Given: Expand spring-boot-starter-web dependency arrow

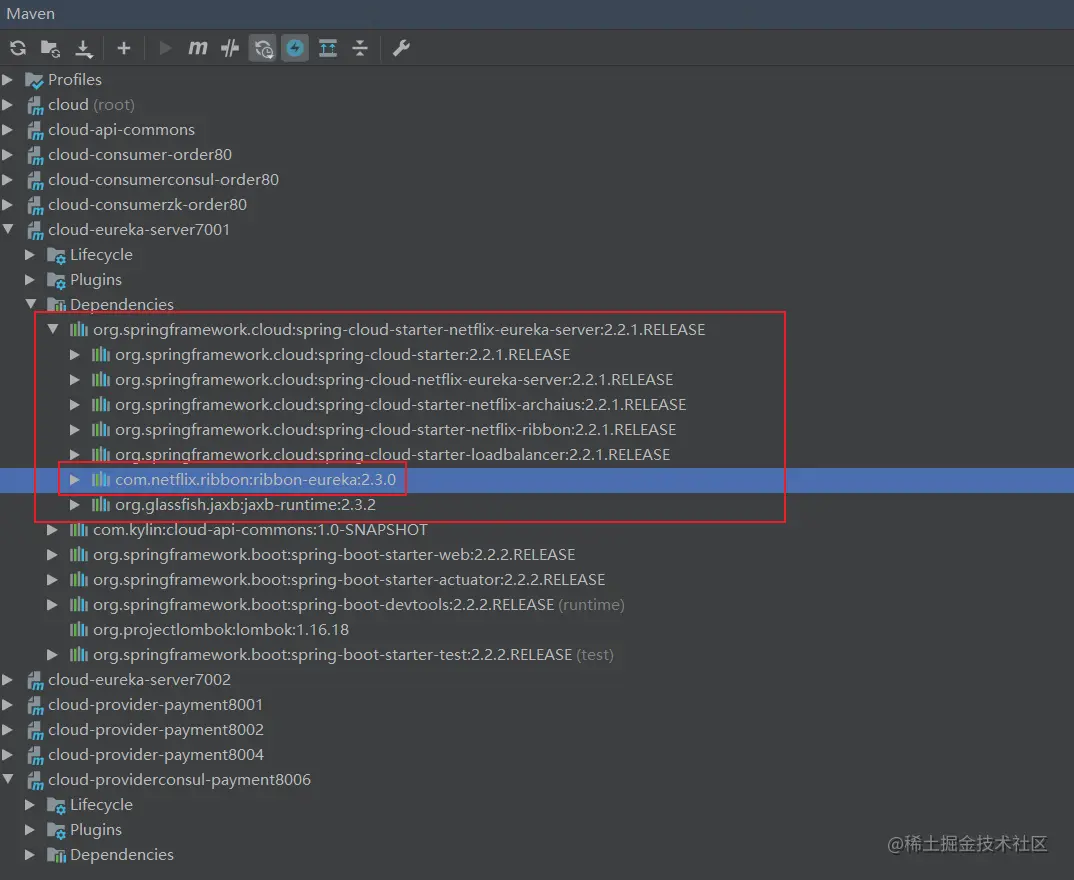Looking at the screenshot, I should click(52, 555).
